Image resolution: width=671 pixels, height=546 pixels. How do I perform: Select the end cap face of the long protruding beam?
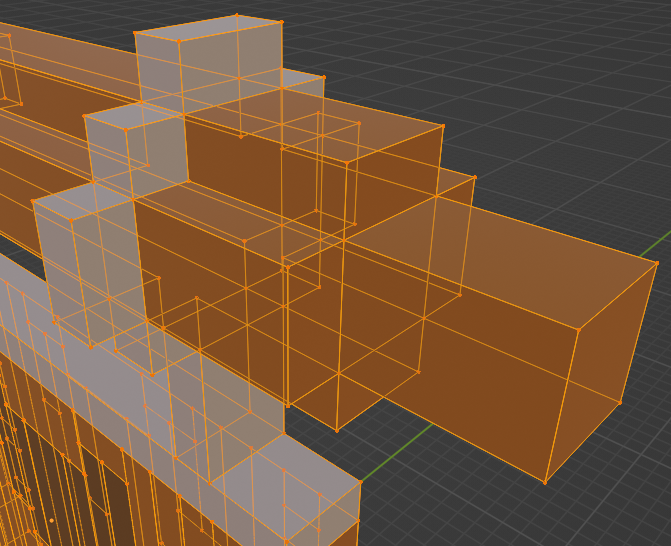pyautogui.click(x=599, y=372)
